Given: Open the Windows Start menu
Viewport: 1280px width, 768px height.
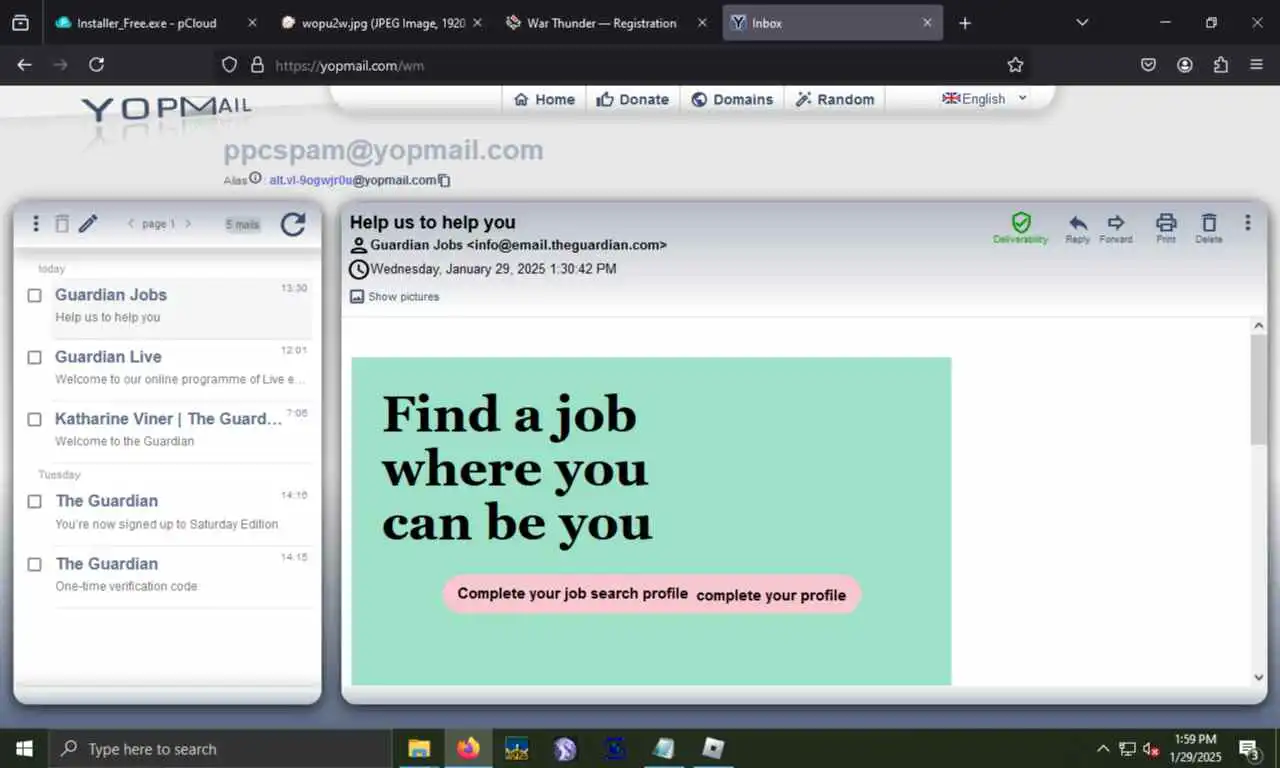Looking at the screenshot, I should tap(24, 749).
